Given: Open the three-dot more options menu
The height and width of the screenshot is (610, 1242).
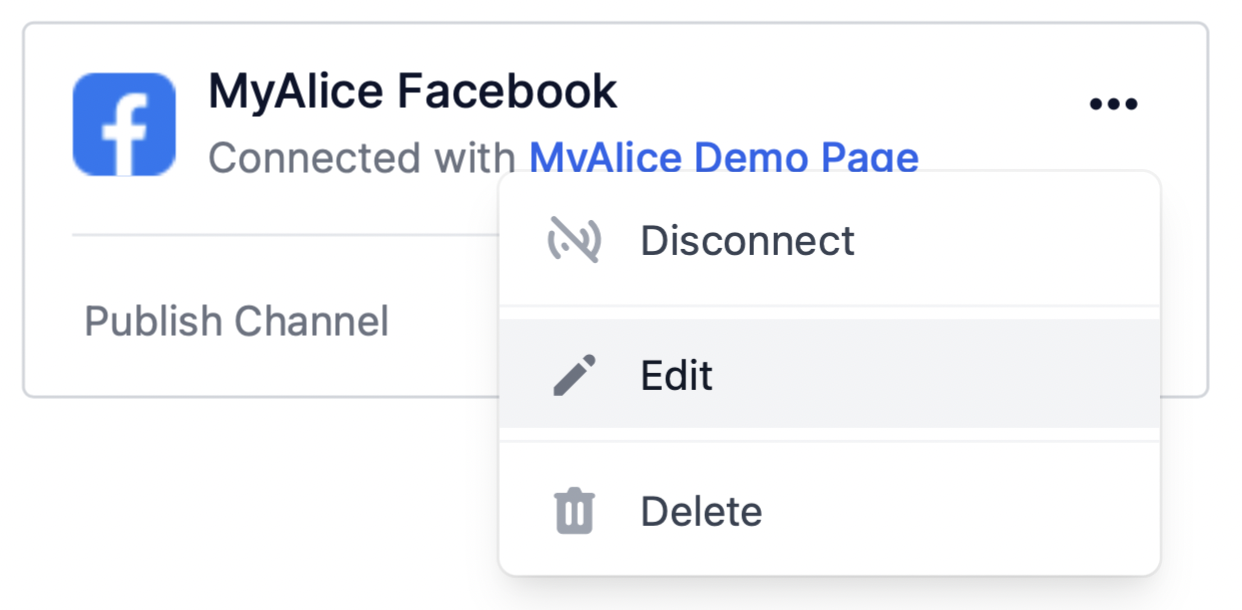Looking at the screenshot, I should click(1113, 104).
